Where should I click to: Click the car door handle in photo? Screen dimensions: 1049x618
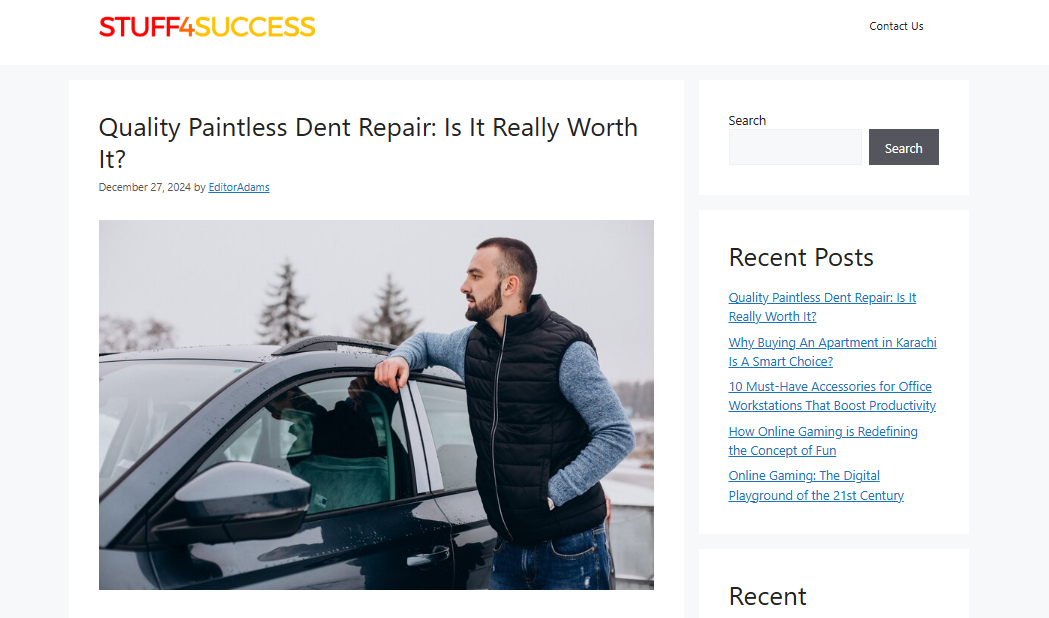428,556
